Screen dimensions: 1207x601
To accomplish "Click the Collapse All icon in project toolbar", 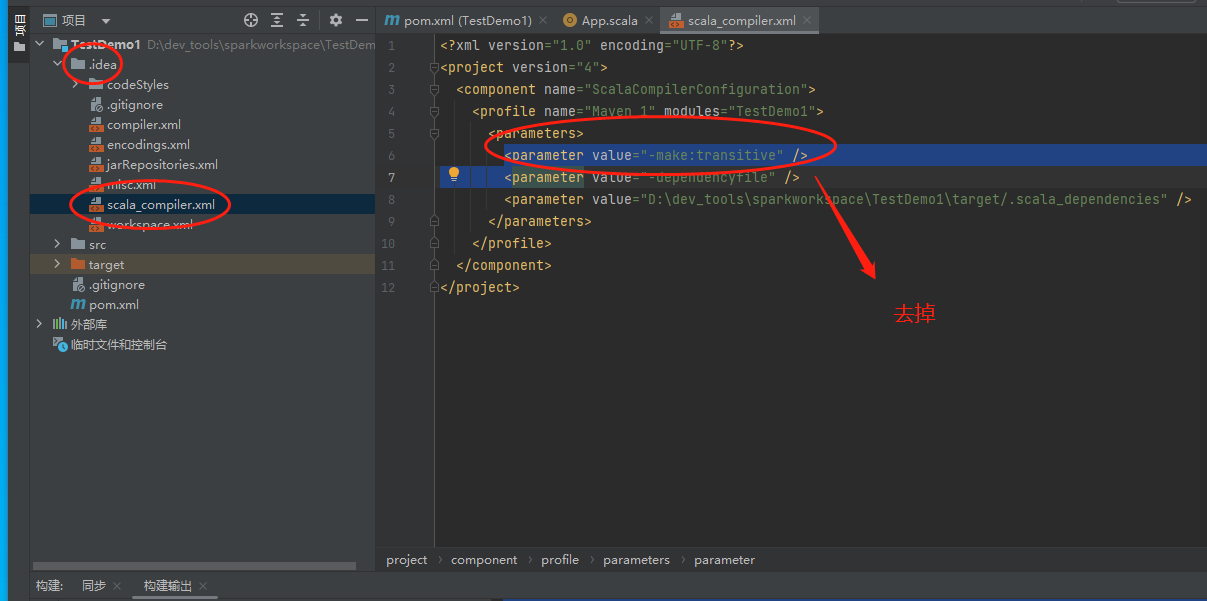I will (x=303, y=20).
